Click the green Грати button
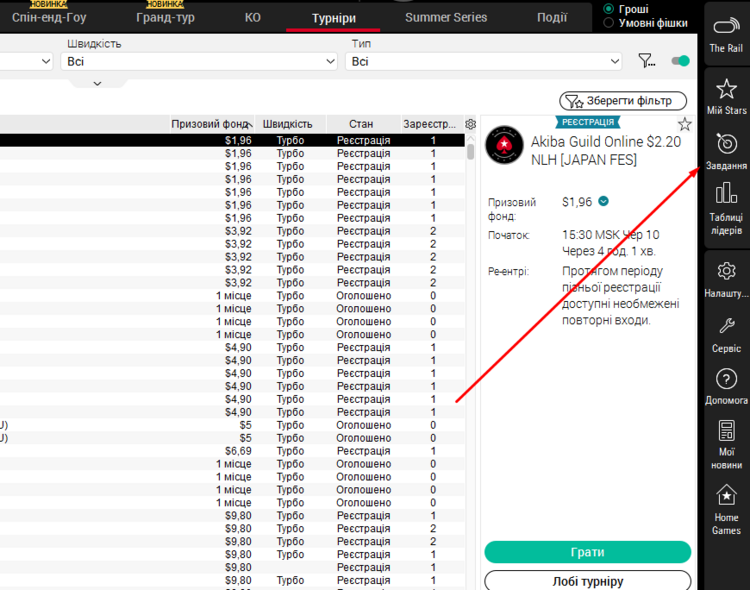Image resolution: width=750 pixels, height=590 pixels. click(587, 552)
